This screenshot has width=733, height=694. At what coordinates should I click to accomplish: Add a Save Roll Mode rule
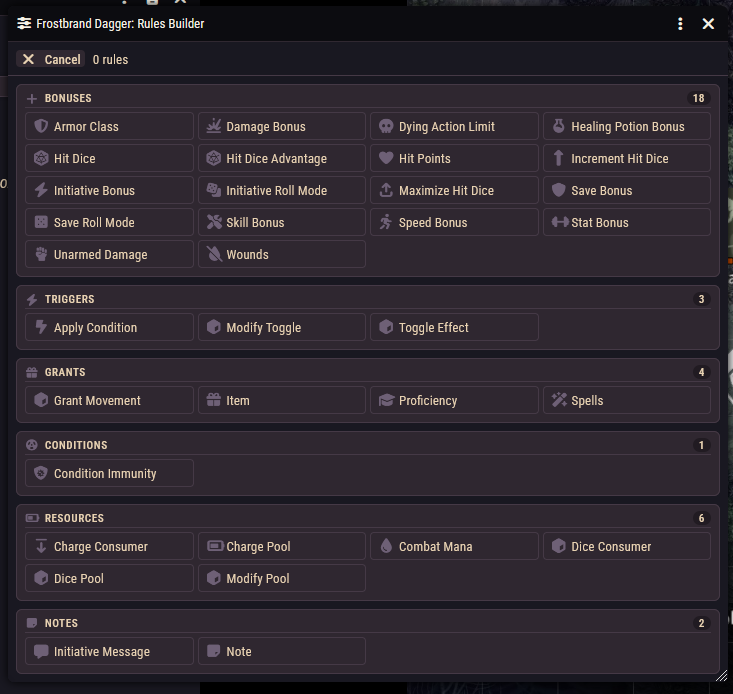[x=109, y=222]
